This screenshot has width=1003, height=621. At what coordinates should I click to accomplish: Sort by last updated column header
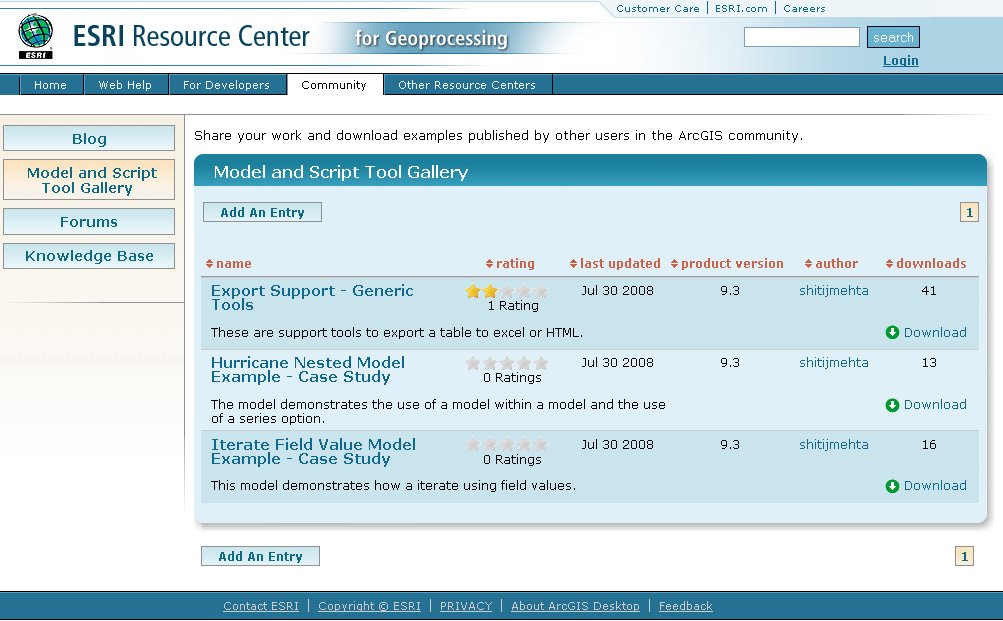pos(620,263)
